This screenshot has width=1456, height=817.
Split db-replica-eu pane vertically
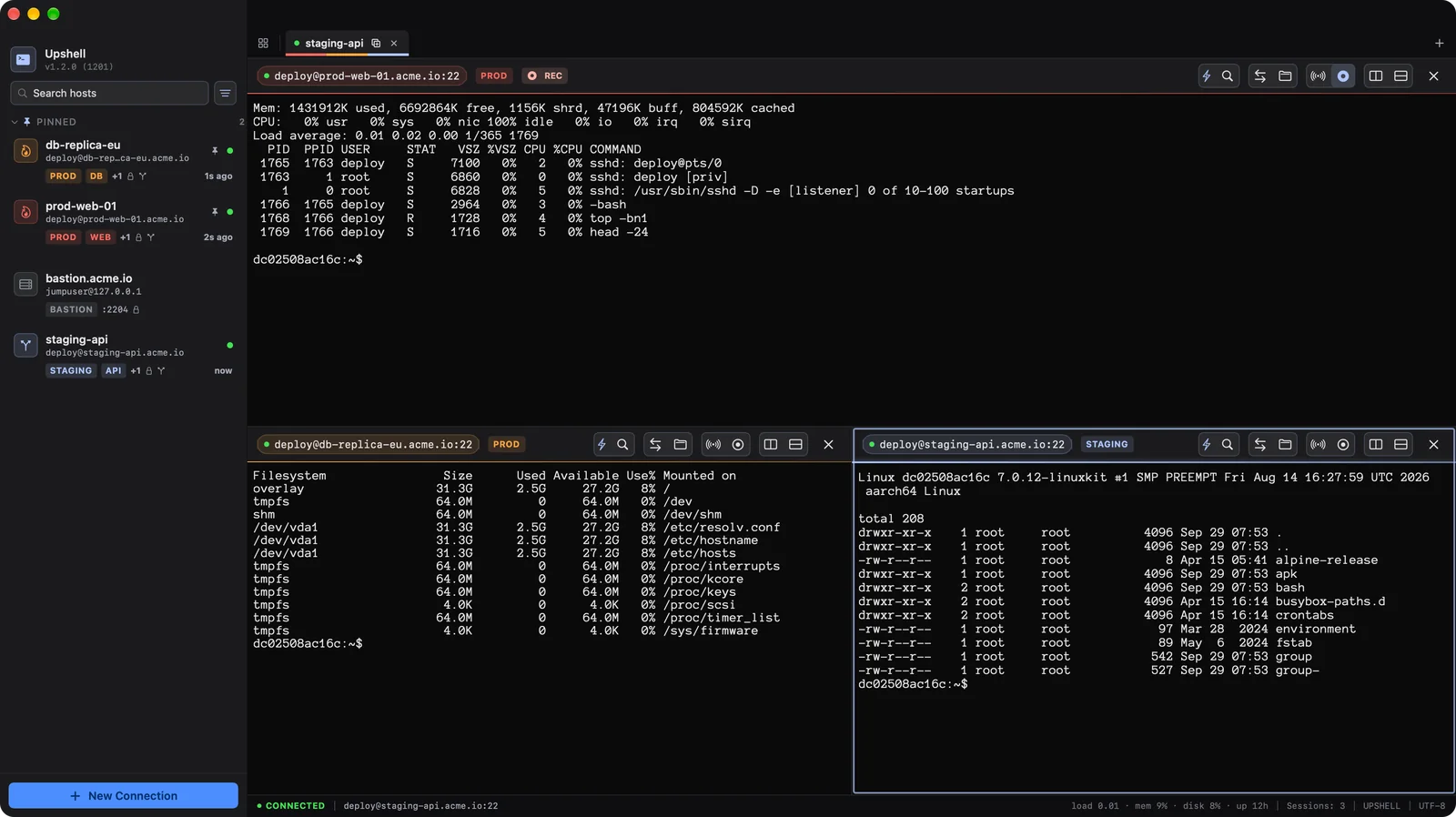click(771, 445)
